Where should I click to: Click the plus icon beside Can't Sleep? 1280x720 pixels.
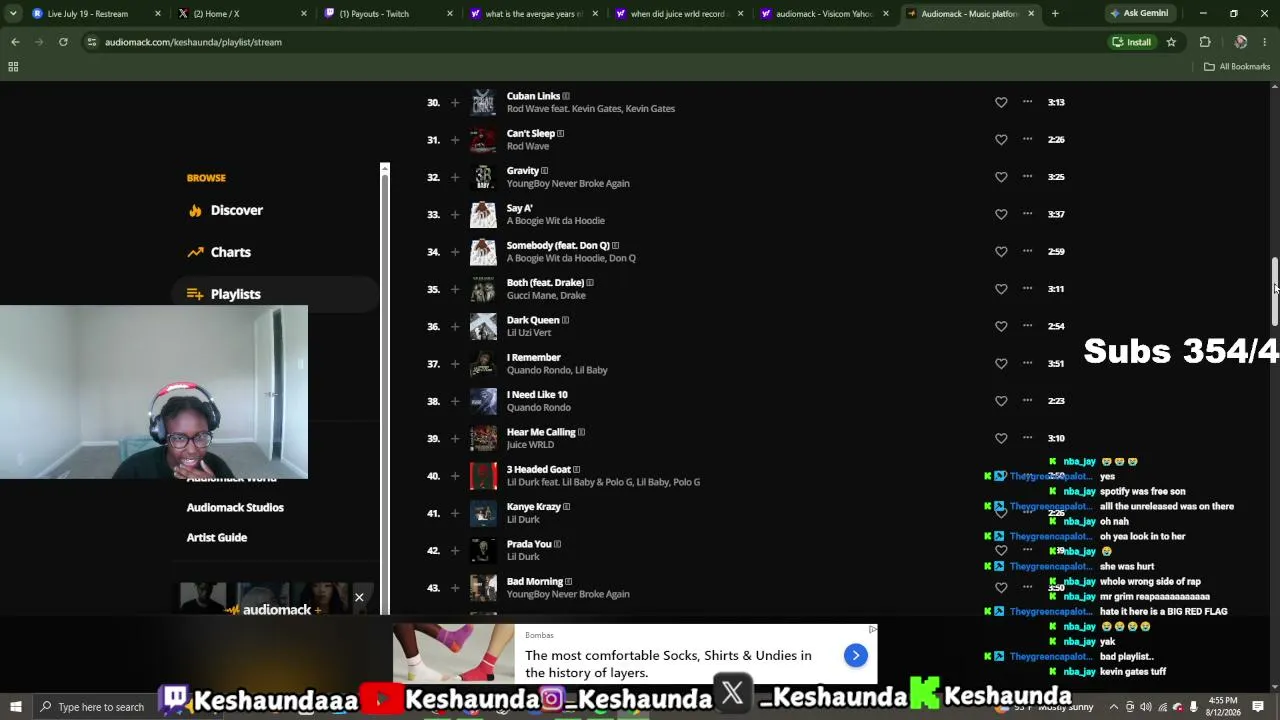455,140
